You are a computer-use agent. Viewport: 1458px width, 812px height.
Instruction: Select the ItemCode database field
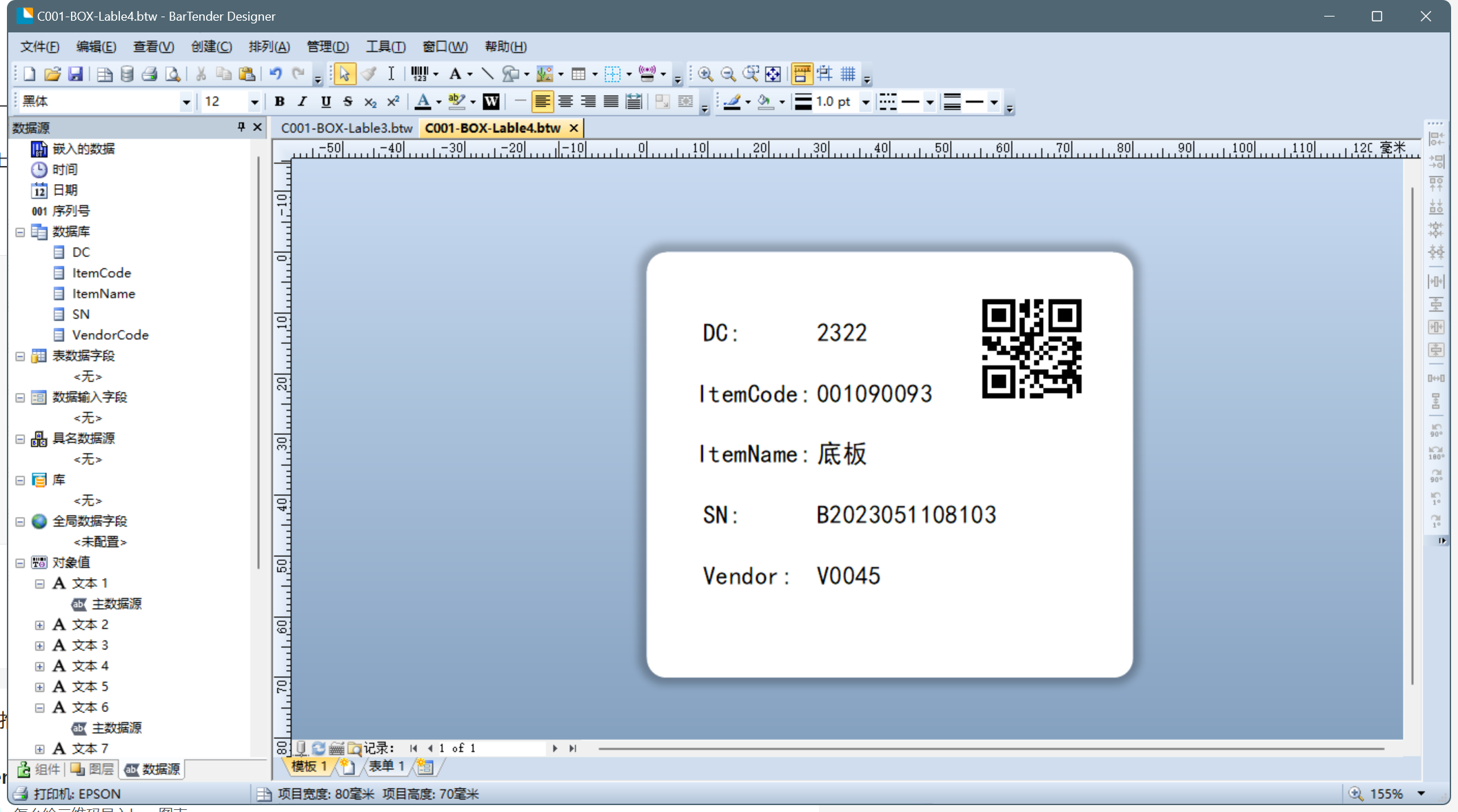coord(101,273)
